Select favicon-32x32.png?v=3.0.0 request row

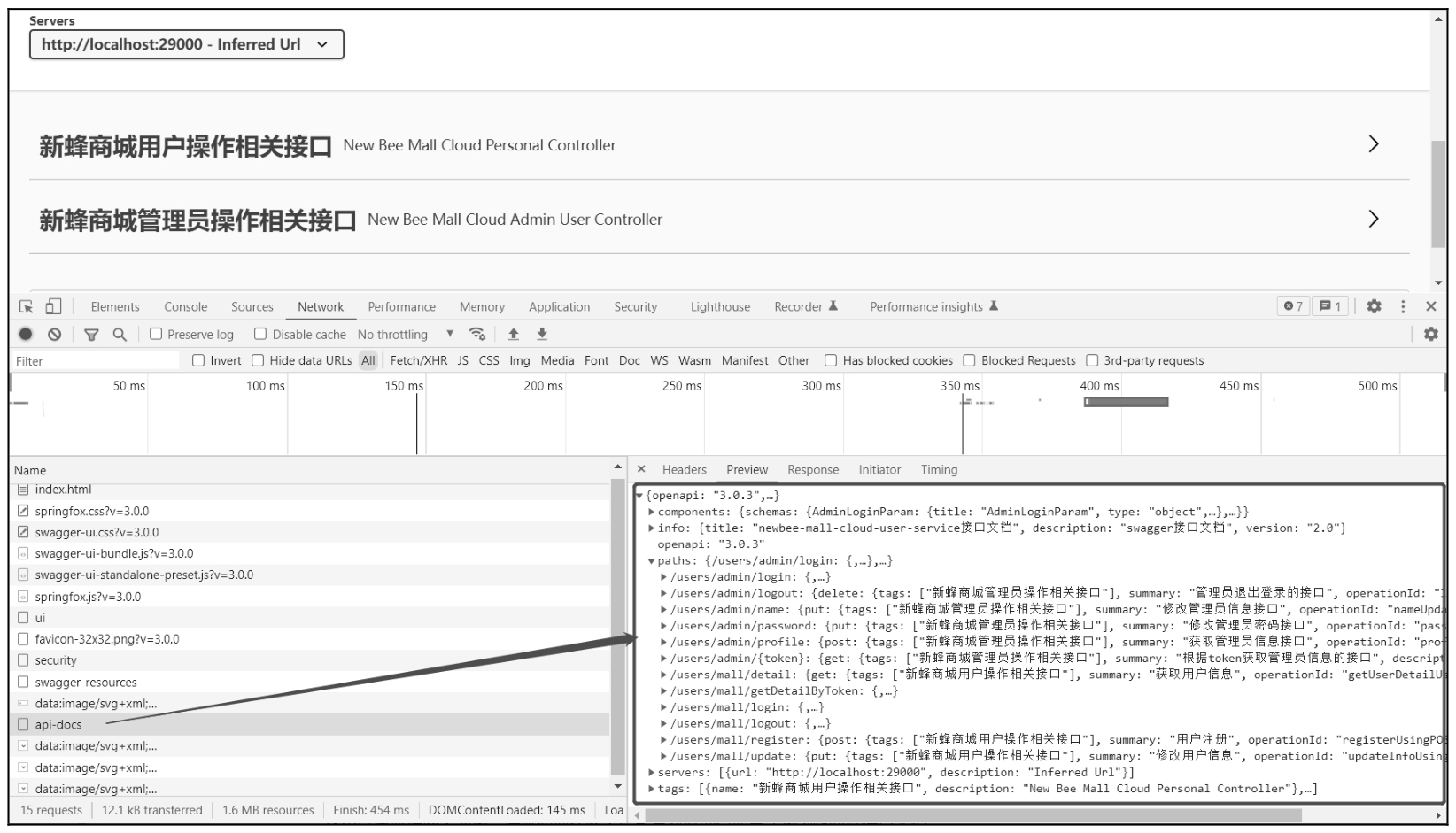point(310,639)
